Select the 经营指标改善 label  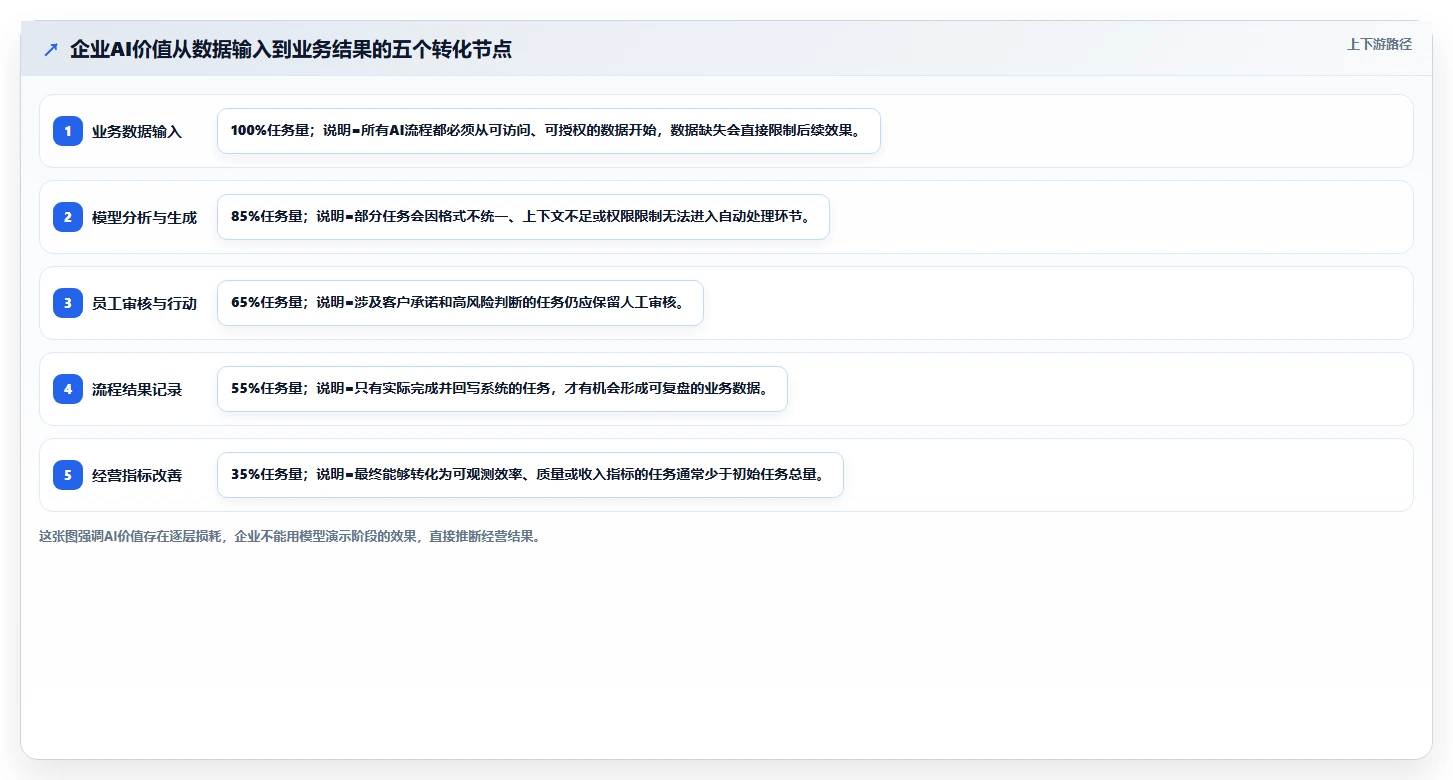click(x=137, y=475)
